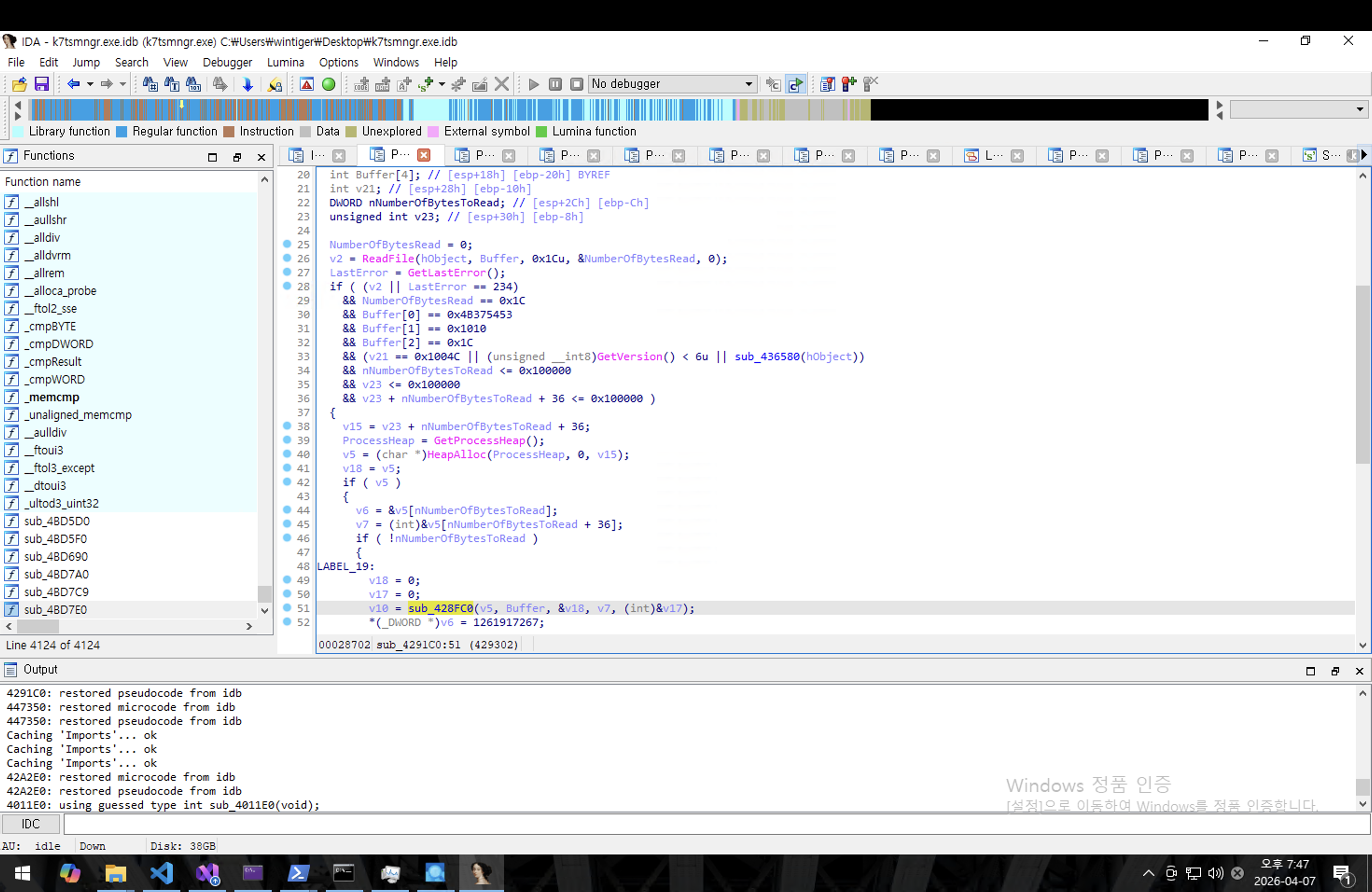
Task: Start process with the play button
Action: [x=534, y=84]
